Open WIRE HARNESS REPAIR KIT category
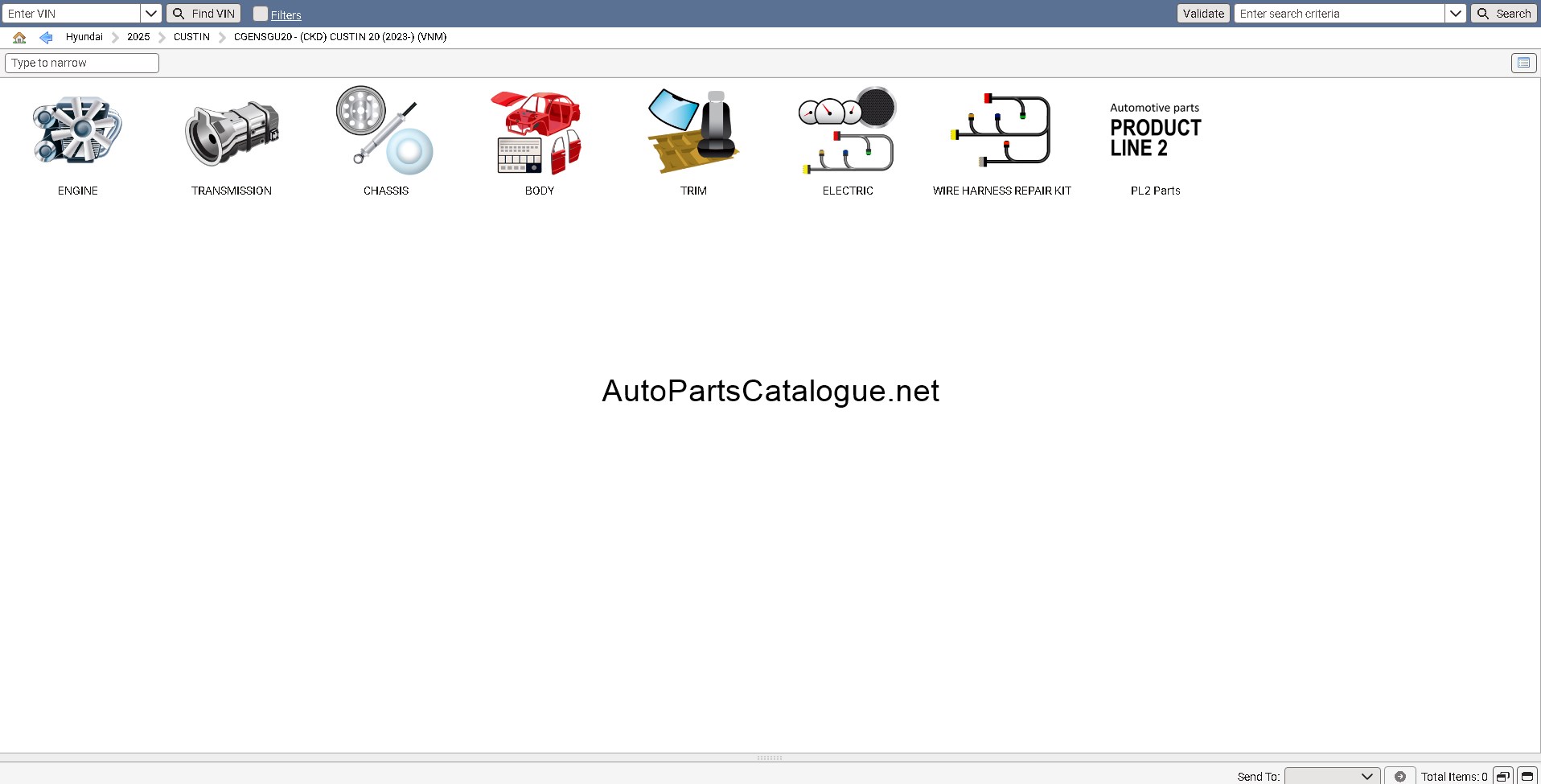The width and height of the screenshot is (1541, 784). pyautogui.click(x=1001, y=131)
